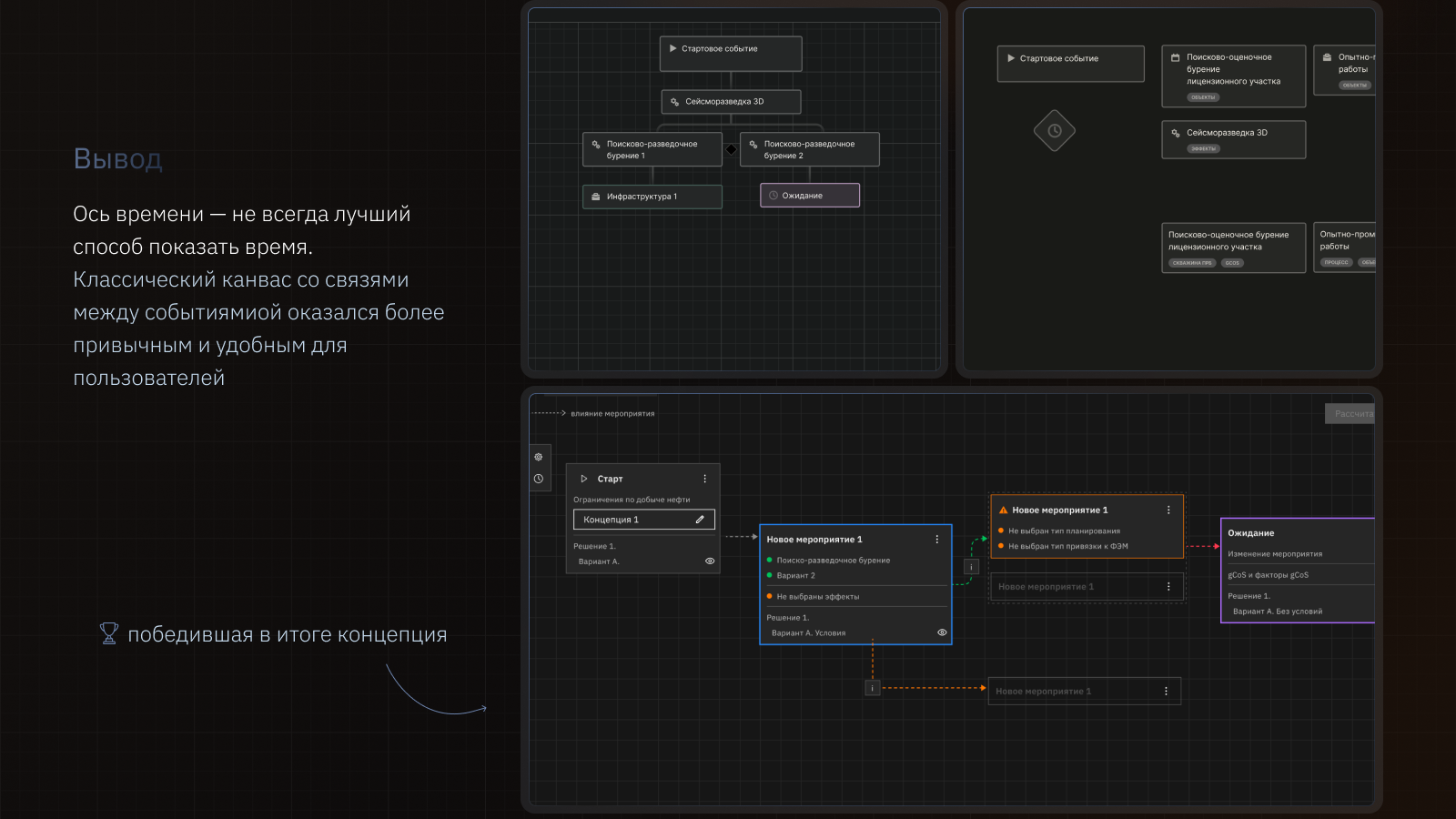Toggle the eye icon beside Вариант А. Условия
Viewport: 1456px width, 819px height.
pyautogui.click(x=942, y=632)
